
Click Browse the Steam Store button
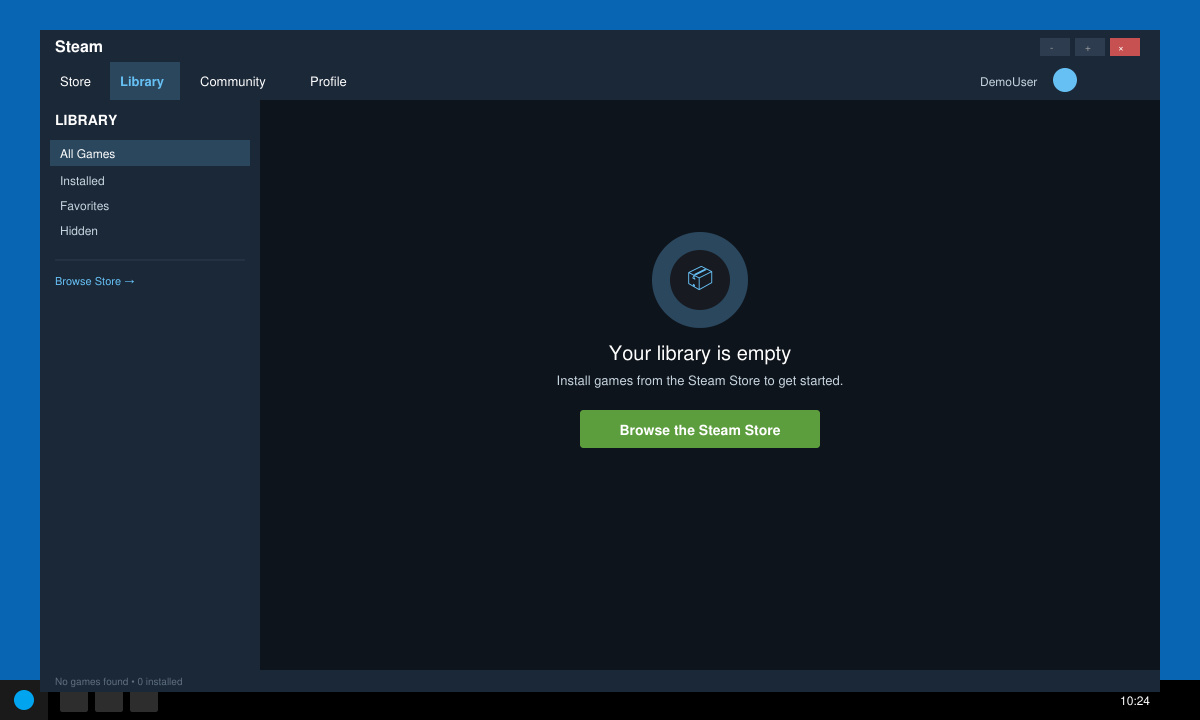pyautogui.click(x=700, y=429)
